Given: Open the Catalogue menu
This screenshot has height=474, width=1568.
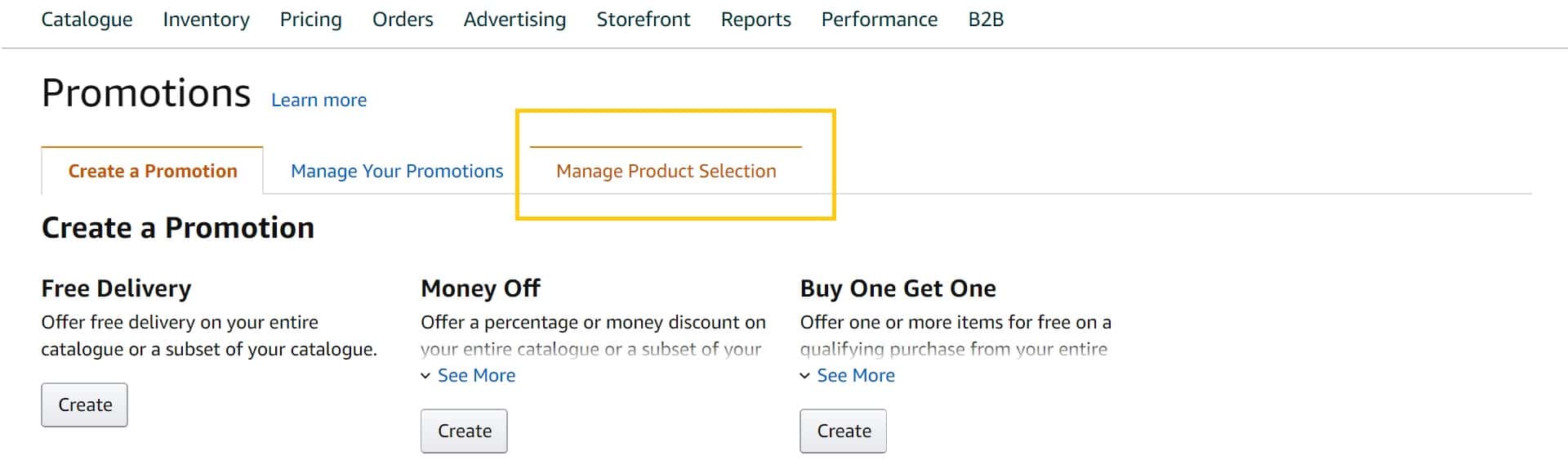Looking at the screenshot, I should tap(87, 20).
